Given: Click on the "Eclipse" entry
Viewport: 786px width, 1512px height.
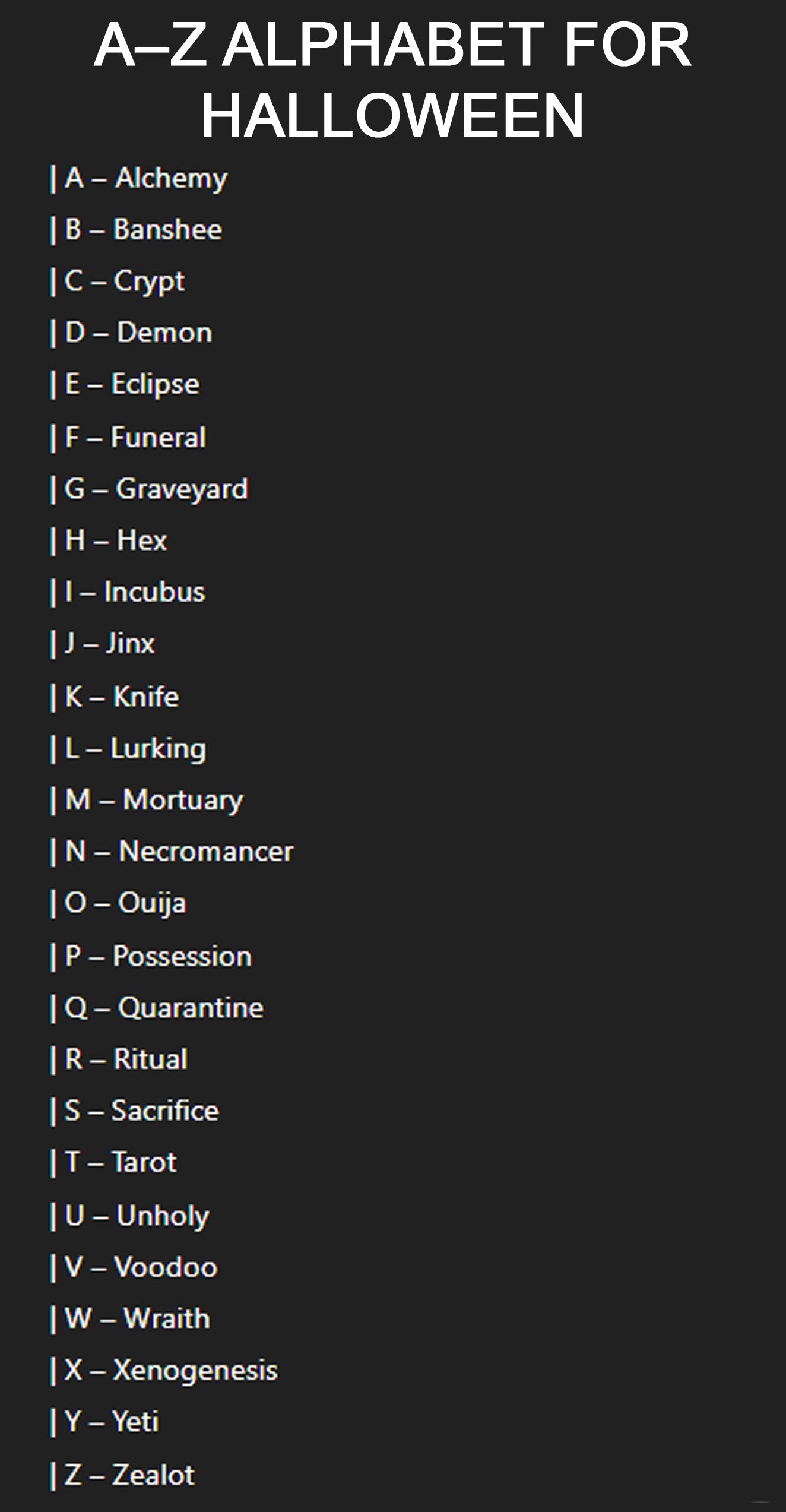Looking at the screenshot, I should click(155, 384).
